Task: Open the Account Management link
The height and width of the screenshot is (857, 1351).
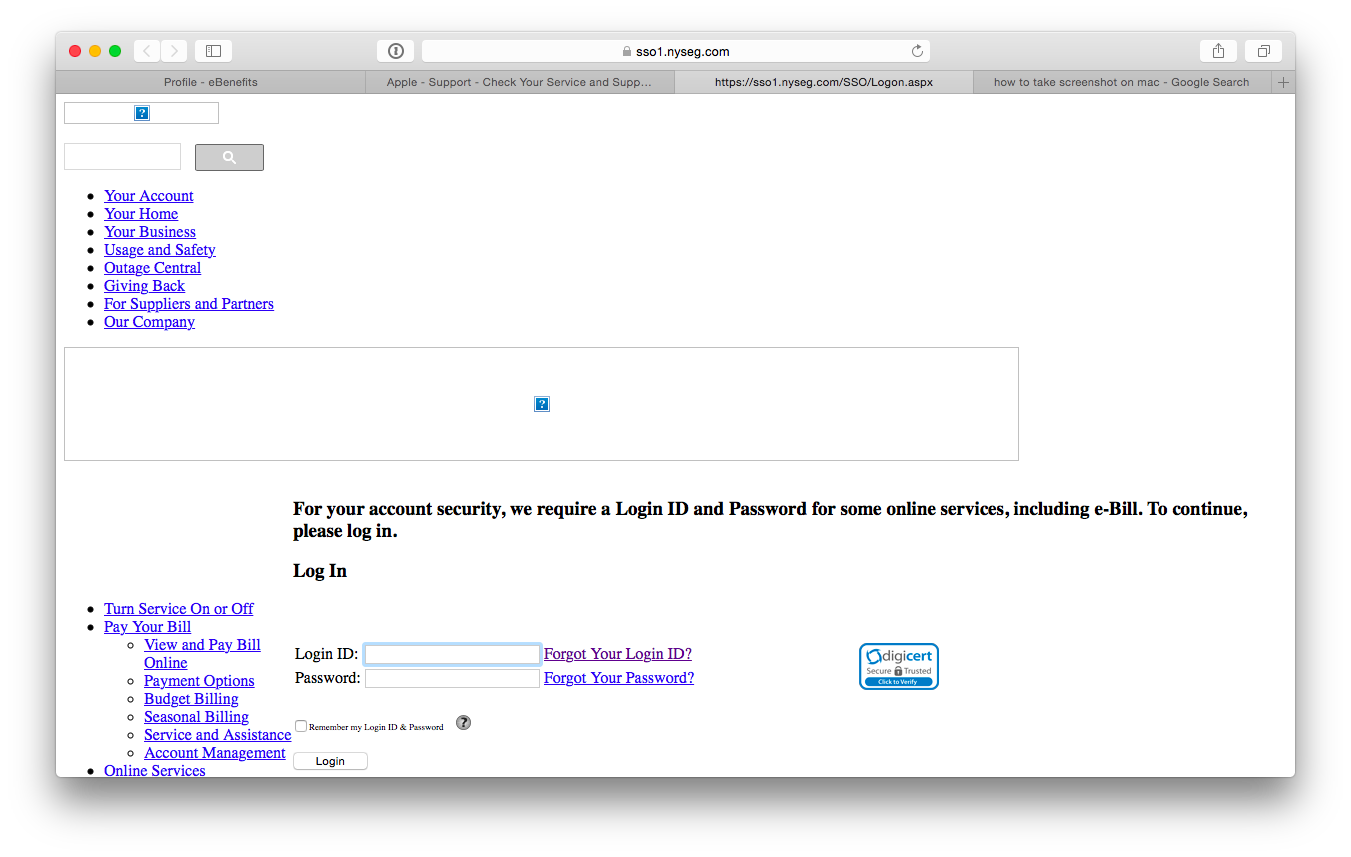Action: click(x=215, y=753)
